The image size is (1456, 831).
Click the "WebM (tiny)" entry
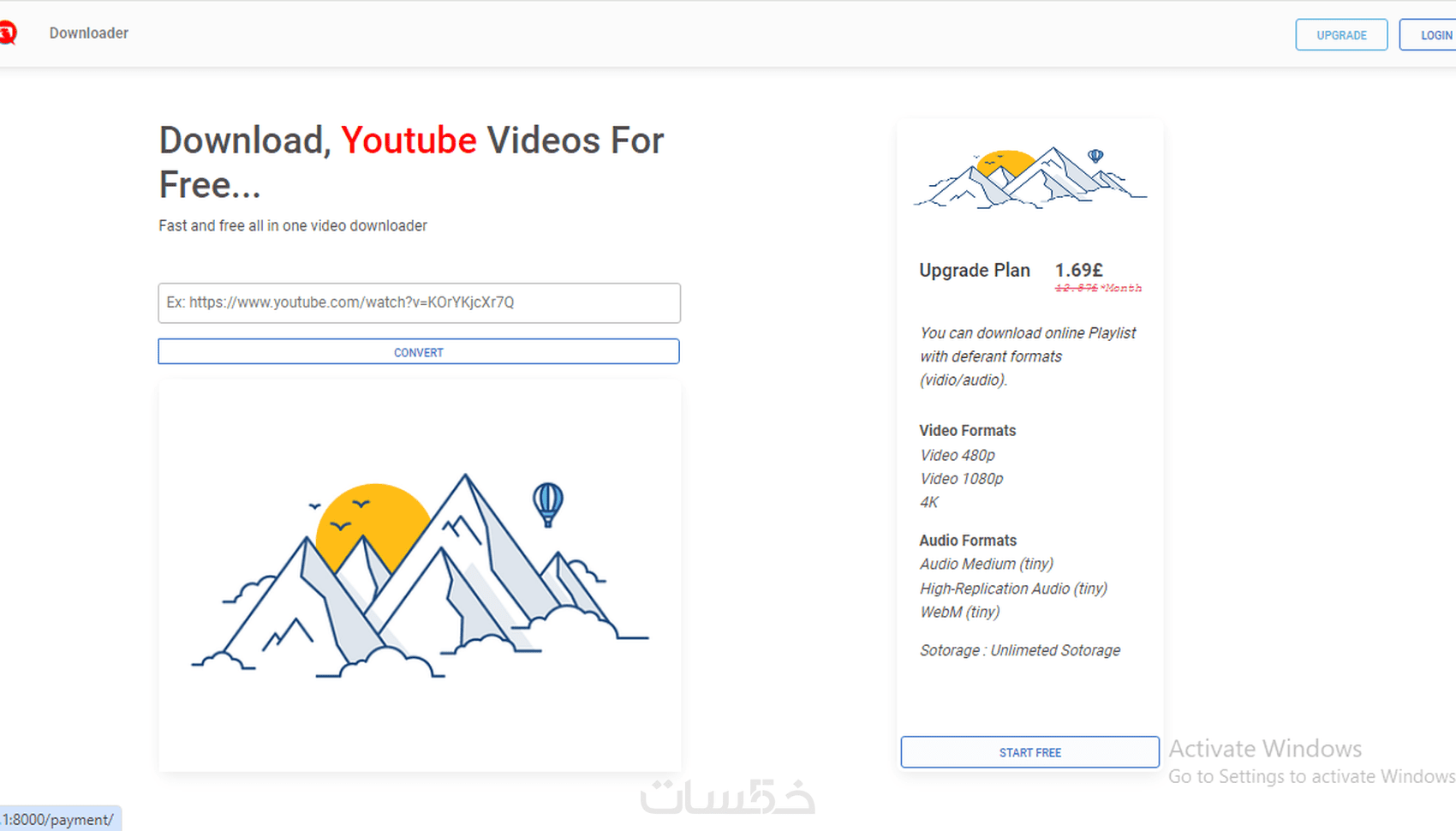[x=960, y=613]
